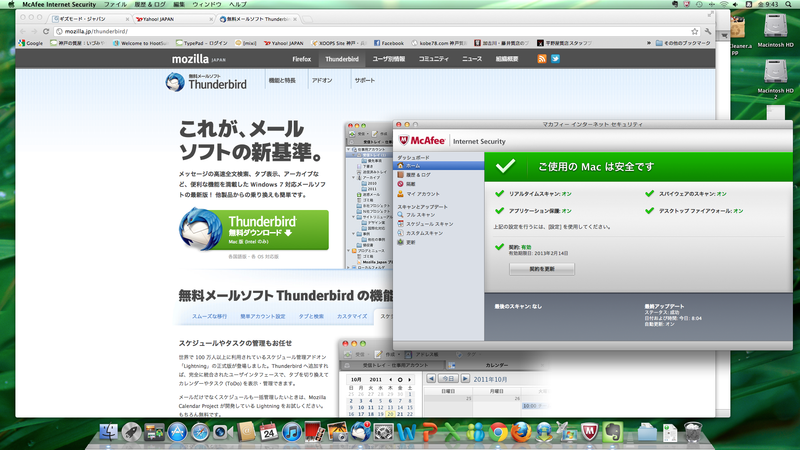Open Macintosh HD drive on desktop
This screenshot has height=450, width=800.
(x=775, y=31)
